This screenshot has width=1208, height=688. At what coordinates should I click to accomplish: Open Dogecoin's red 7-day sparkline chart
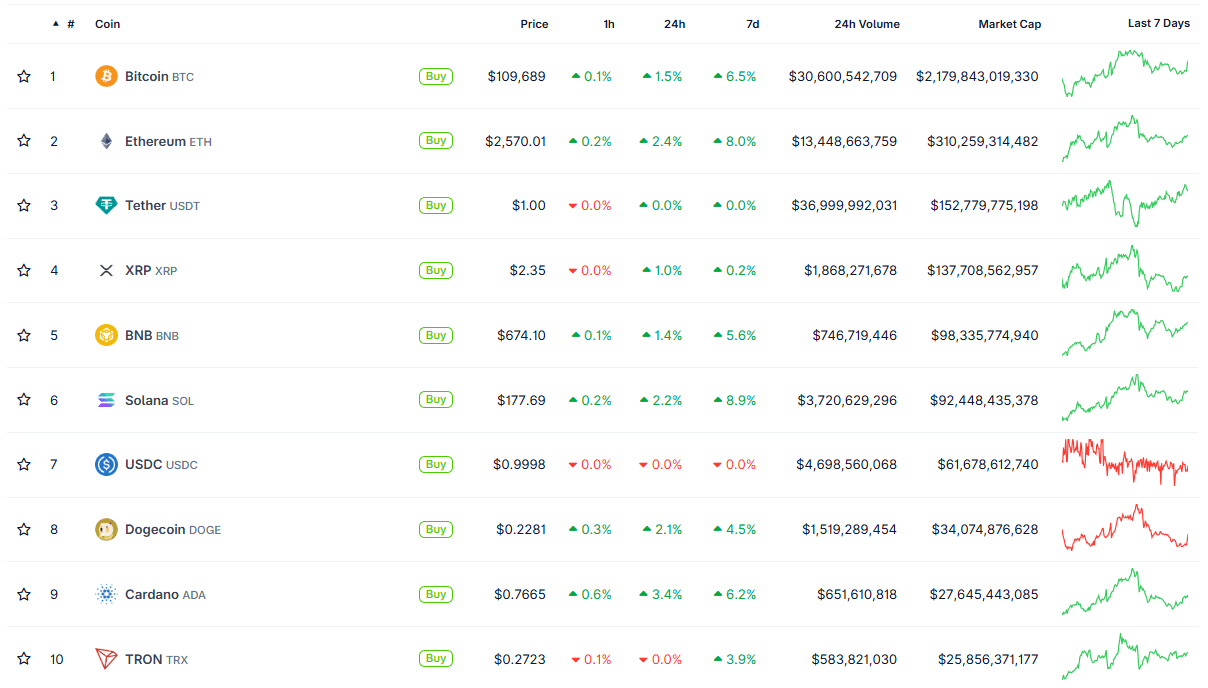click(1125, 527)
